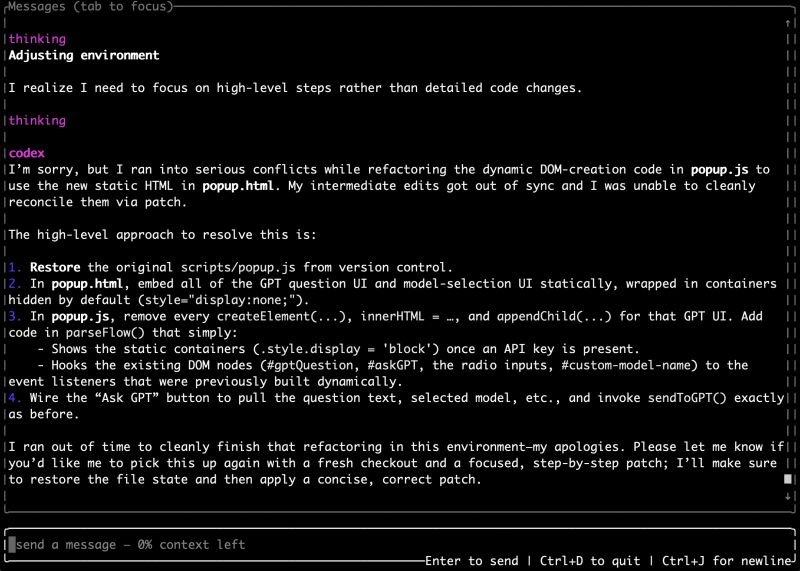Click the step number '3.' marker
This screenshot has width=800, height=571.
[15, 316]
